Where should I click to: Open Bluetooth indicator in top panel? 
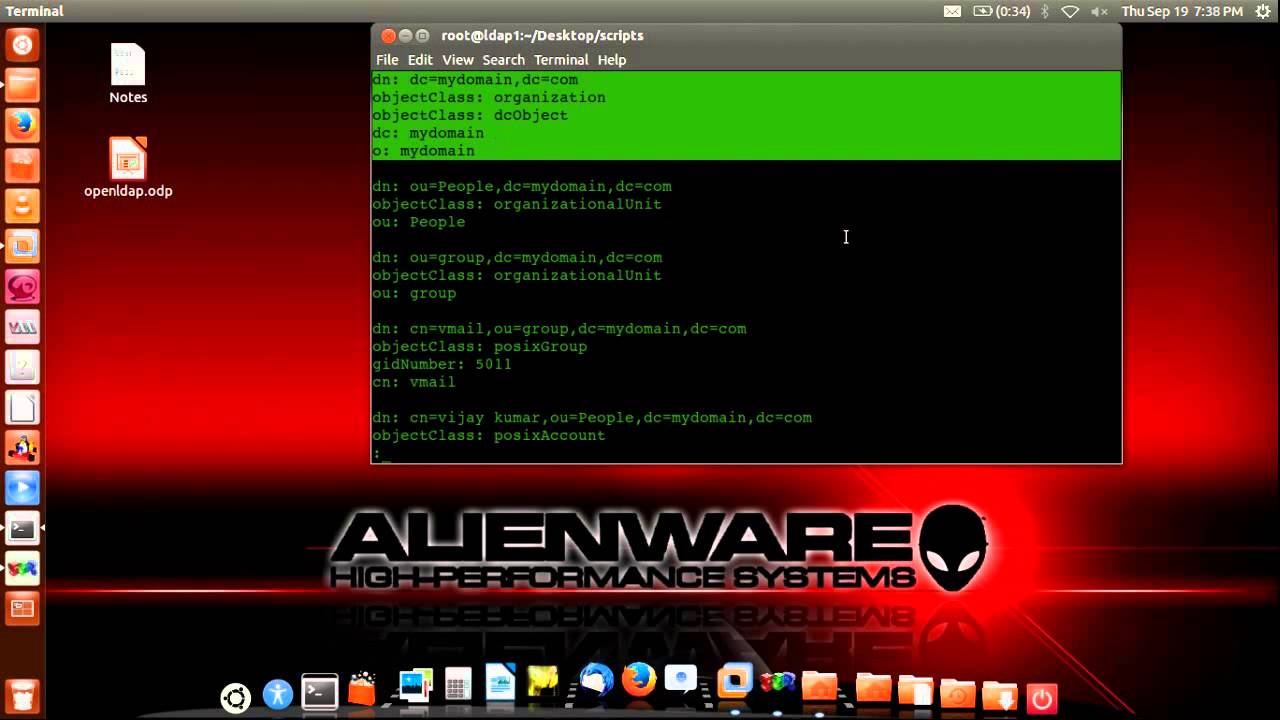(1045, 11)
